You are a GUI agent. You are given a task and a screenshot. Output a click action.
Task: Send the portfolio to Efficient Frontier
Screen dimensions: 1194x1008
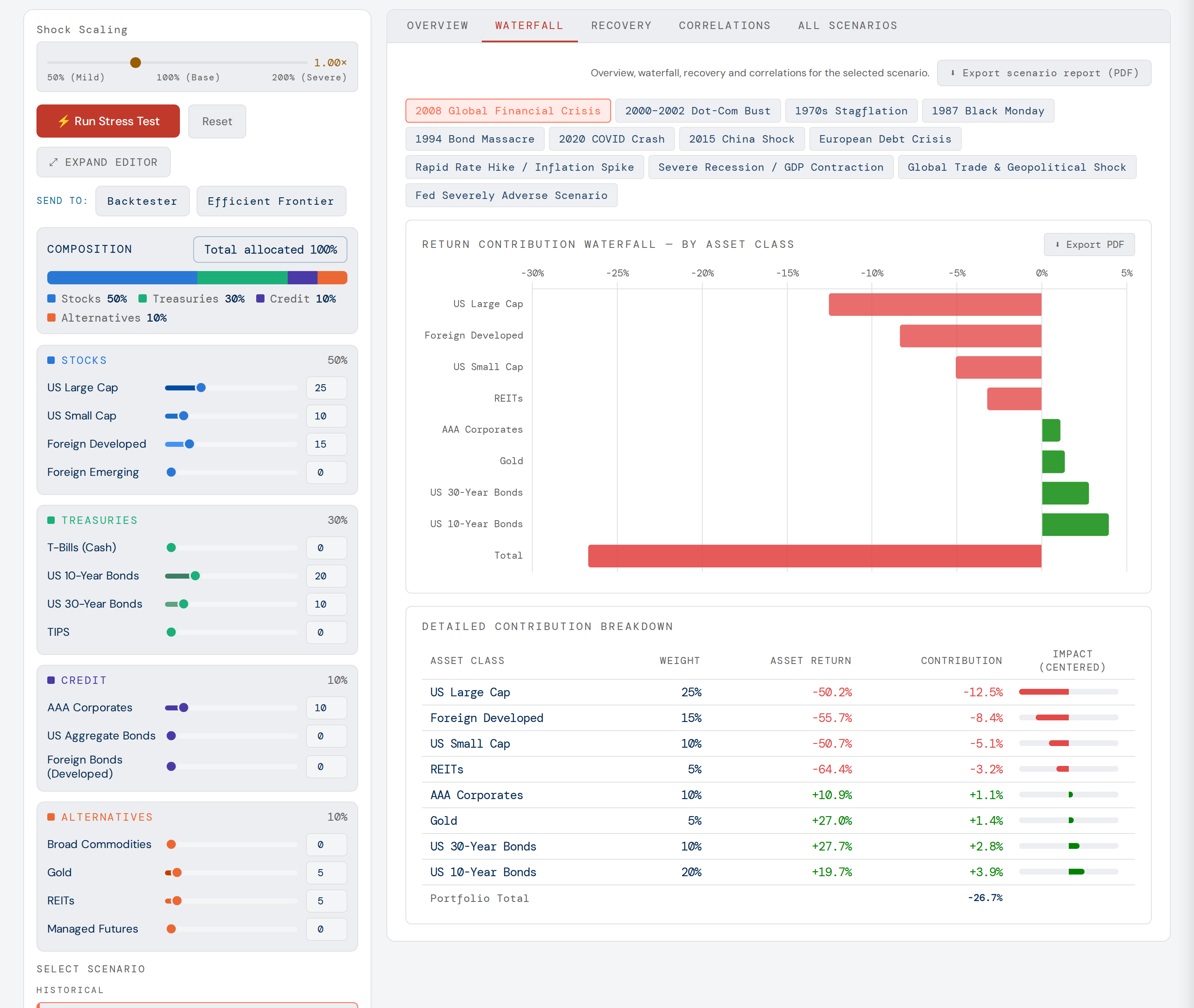pos(271,201)
